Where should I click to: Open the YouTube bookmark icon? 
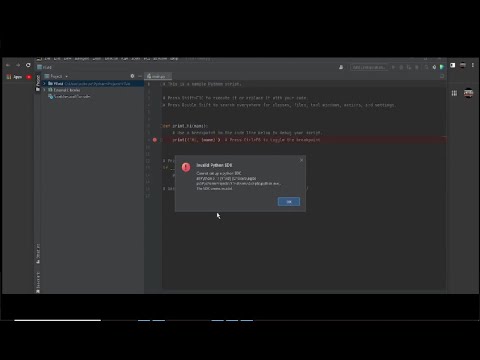pyautogui.click(x=29, y=77)
